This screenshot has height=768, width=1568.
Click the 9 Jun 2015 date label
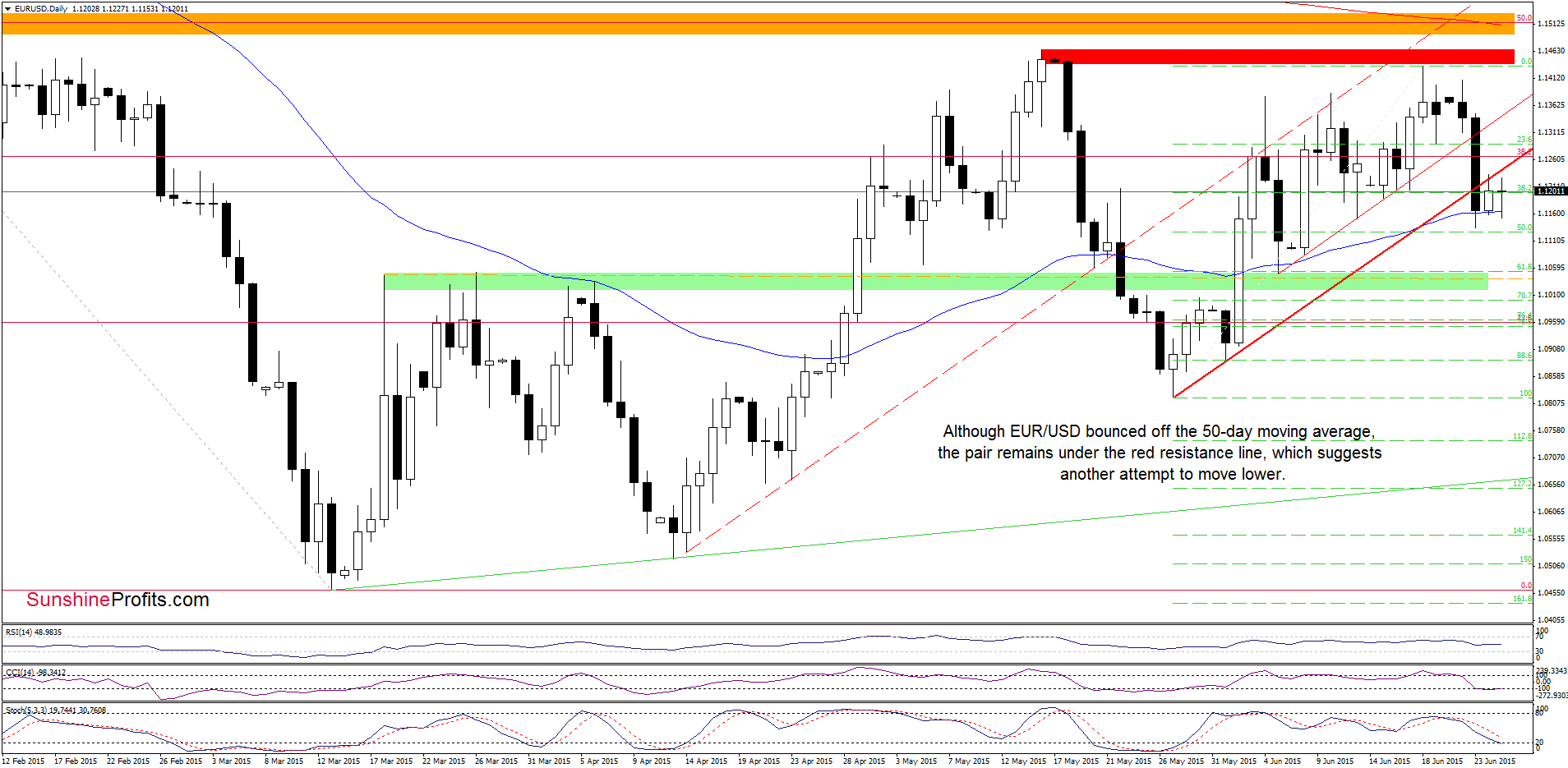click(1335, 761)
